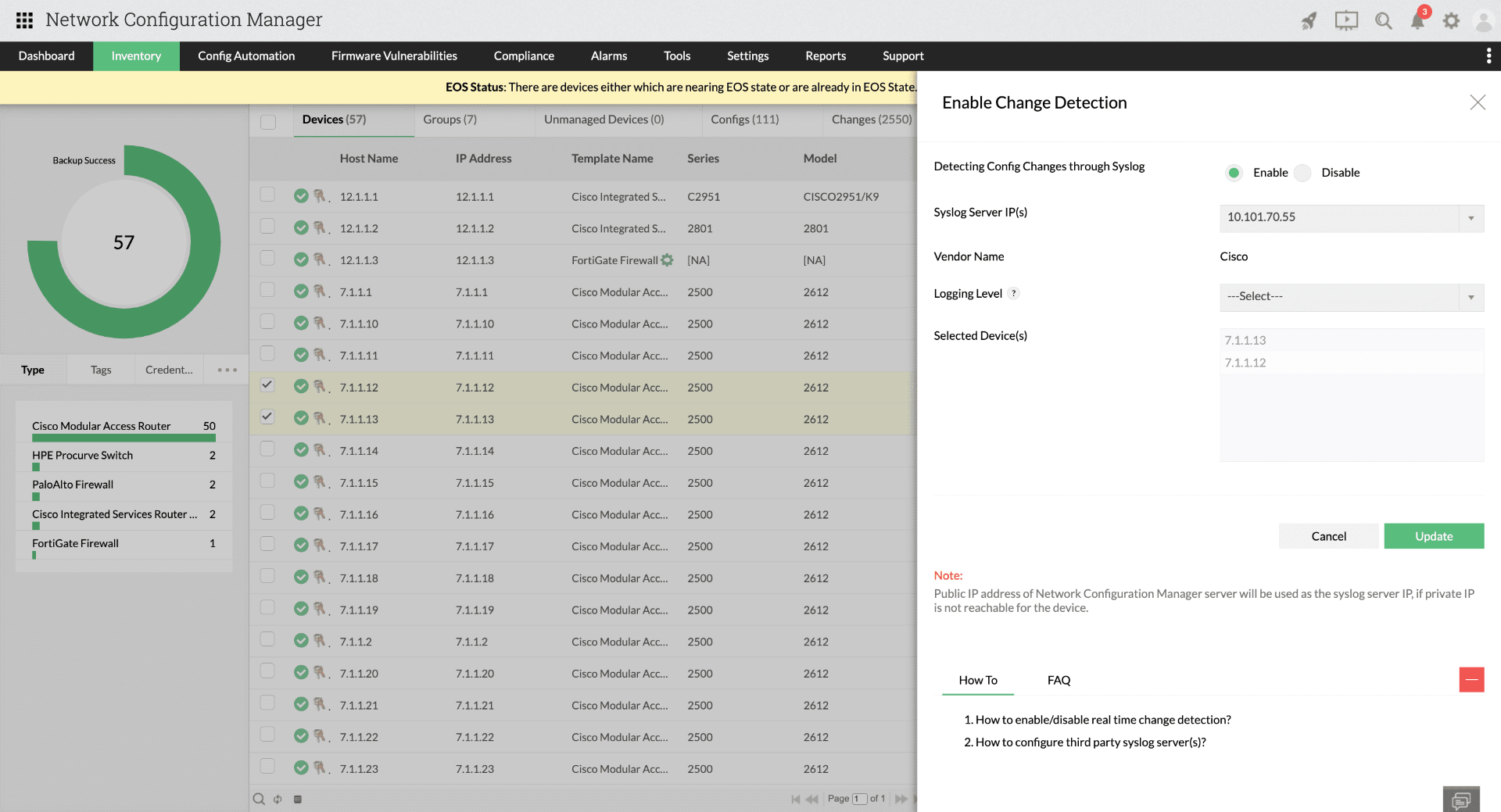Open the settings gear in header
The height and width of the screenshot is (812, 1501).
pos(1452,21)
